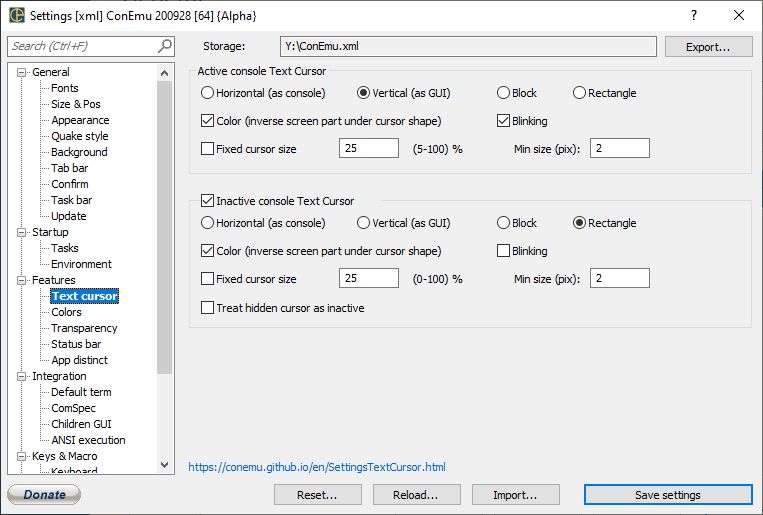Open the App distinct page

click(79, 360)
